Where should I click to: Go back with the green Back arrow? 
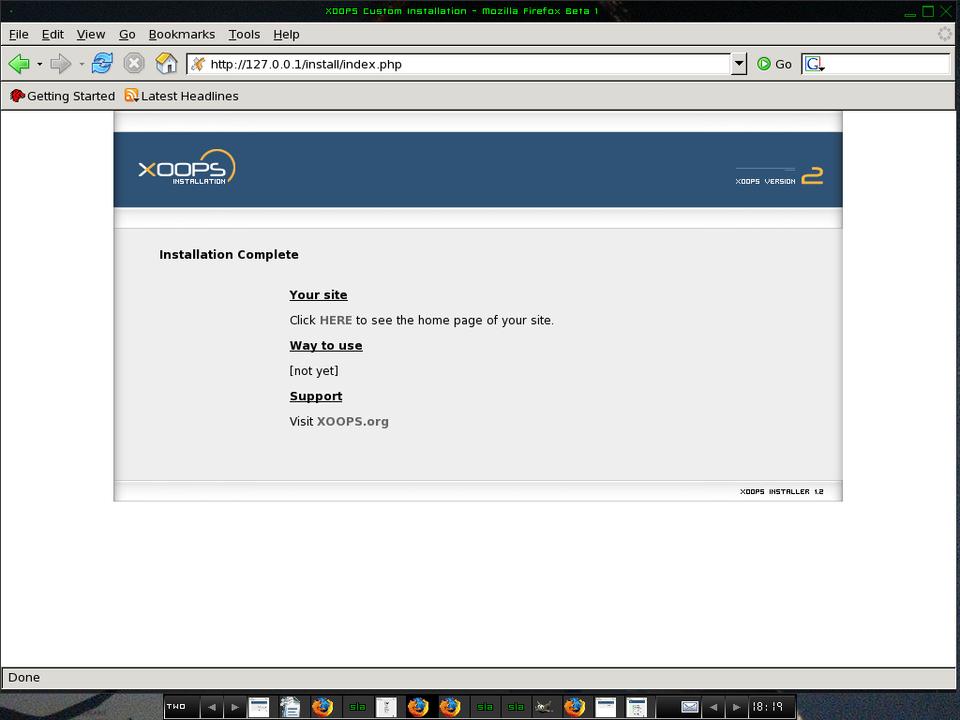coord(19,64)
